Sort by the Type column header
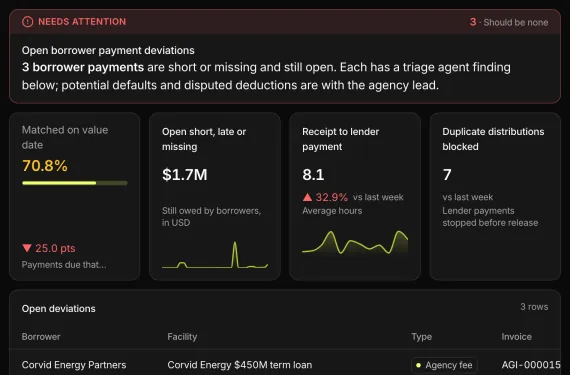Image resolution: width=570 pixels, height=375 pixels. [x=422, y=336]
